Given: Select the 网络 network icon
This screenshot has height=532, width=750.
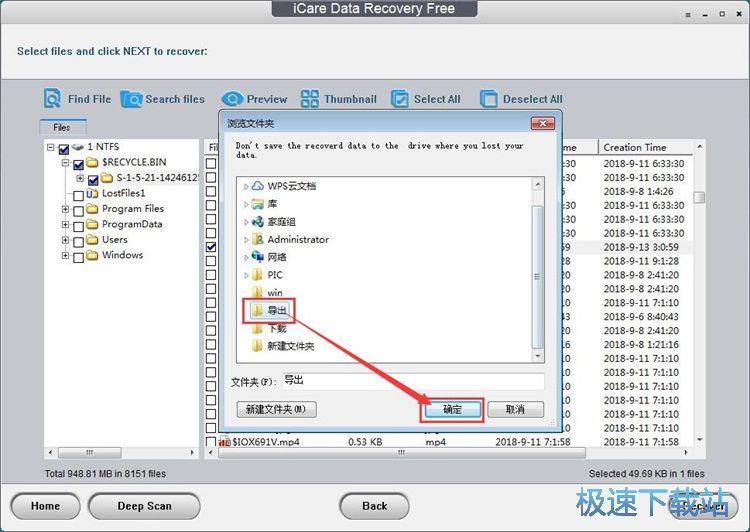Looking at the screenshot, I should tap(257, 257).
